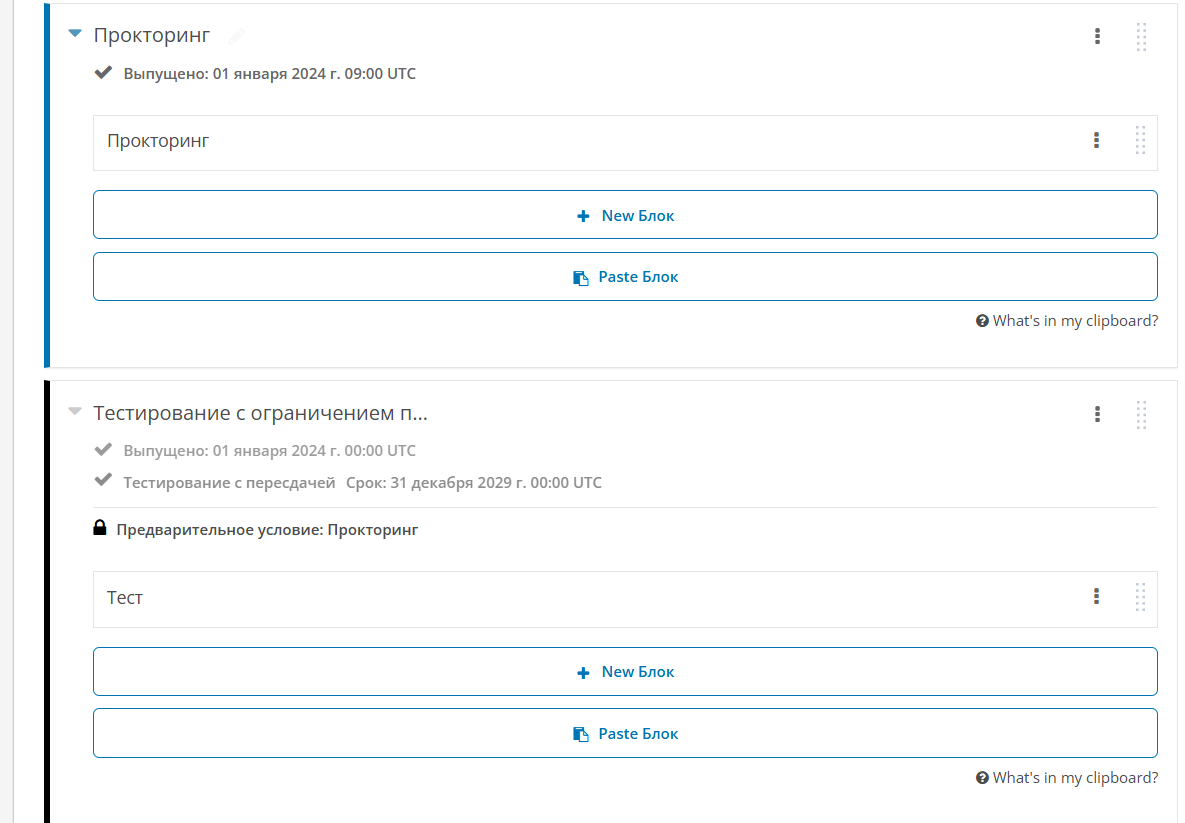Open three-dot menu of Прокторинг unit row
This screenshot has height=823, width=1185.
(x=1097, y=141)
